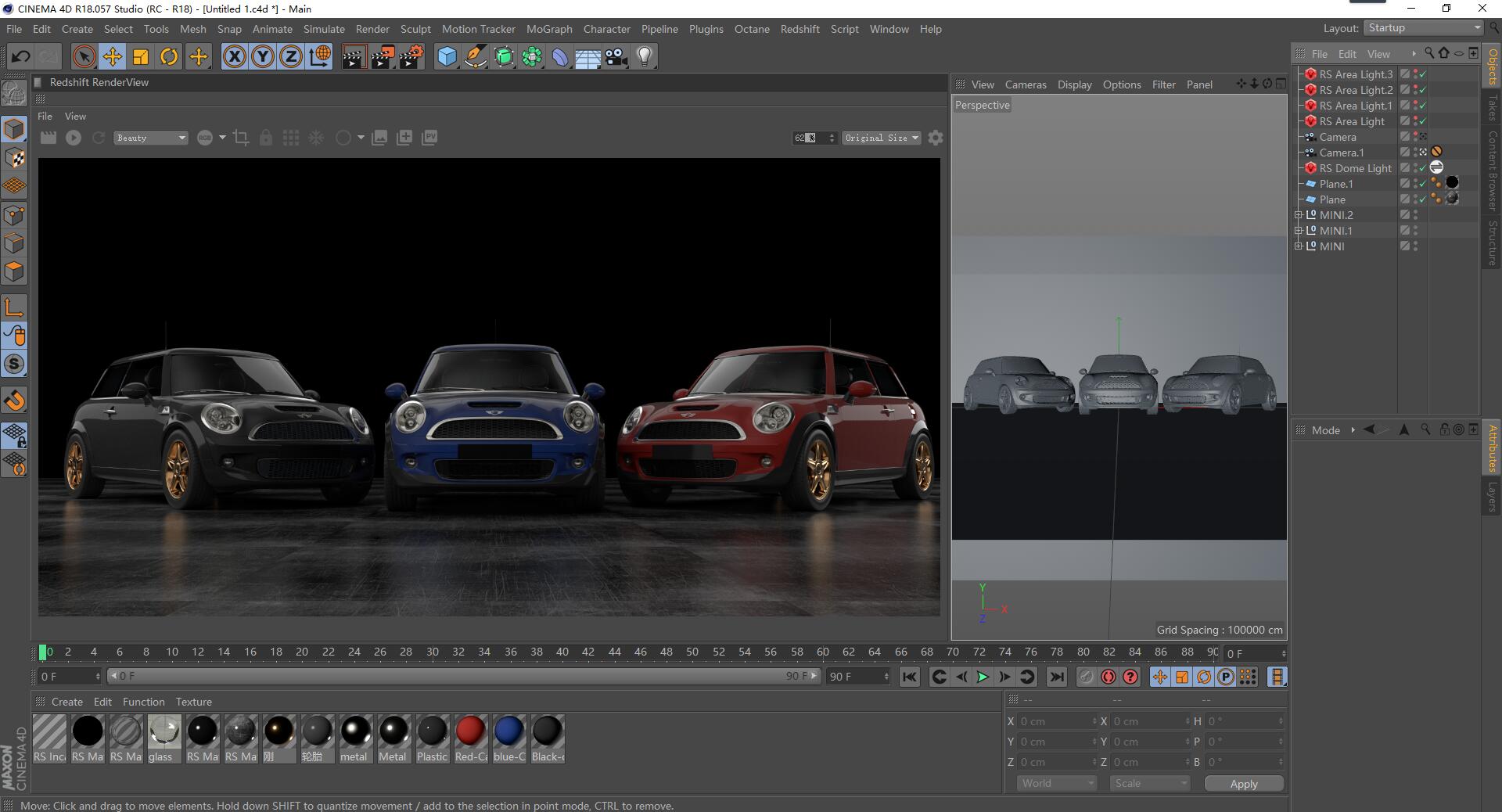Open the RenderView settings gear icon

[x=936, y=138]
